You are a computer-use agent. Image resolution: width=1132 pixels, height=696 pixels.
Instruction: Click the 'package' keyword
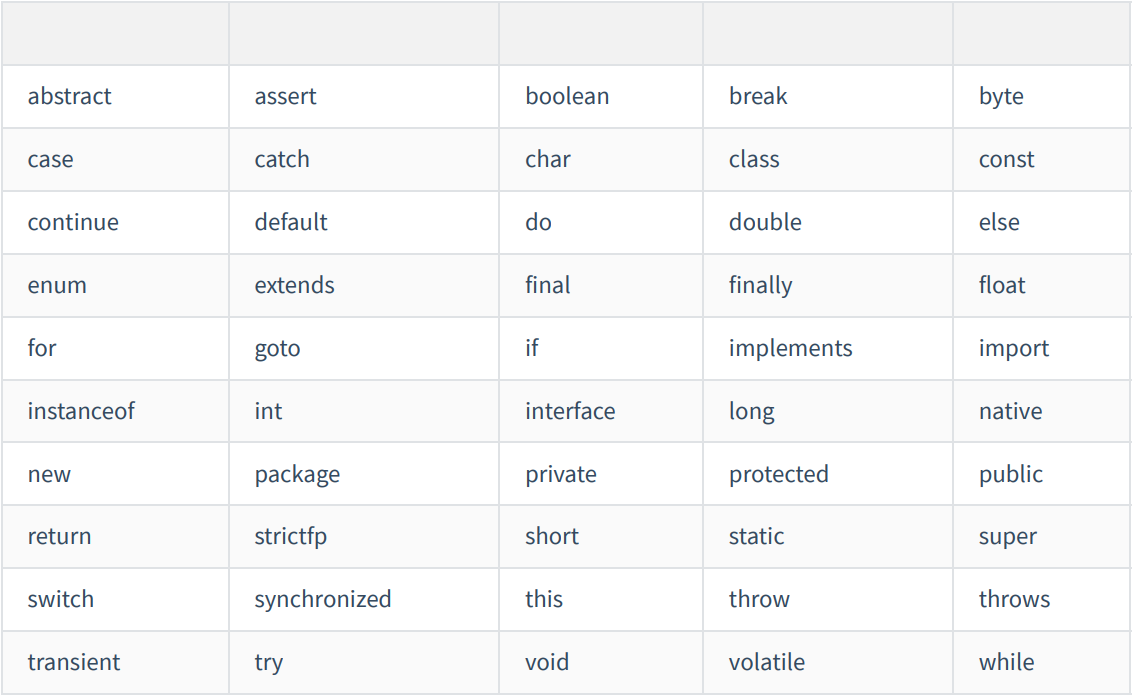[x=297, y=474]
